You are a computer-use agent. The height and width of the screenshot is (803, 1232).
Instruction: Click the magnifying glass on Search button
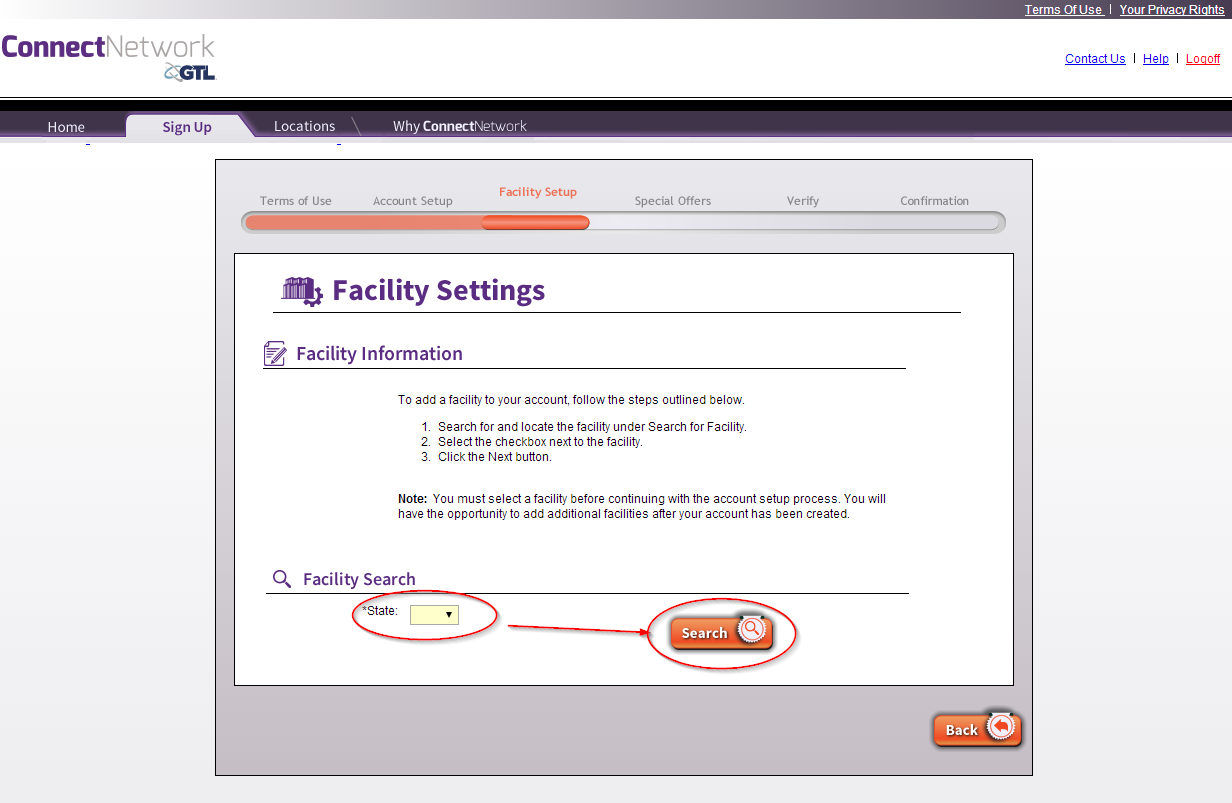[x=751, y=631]
